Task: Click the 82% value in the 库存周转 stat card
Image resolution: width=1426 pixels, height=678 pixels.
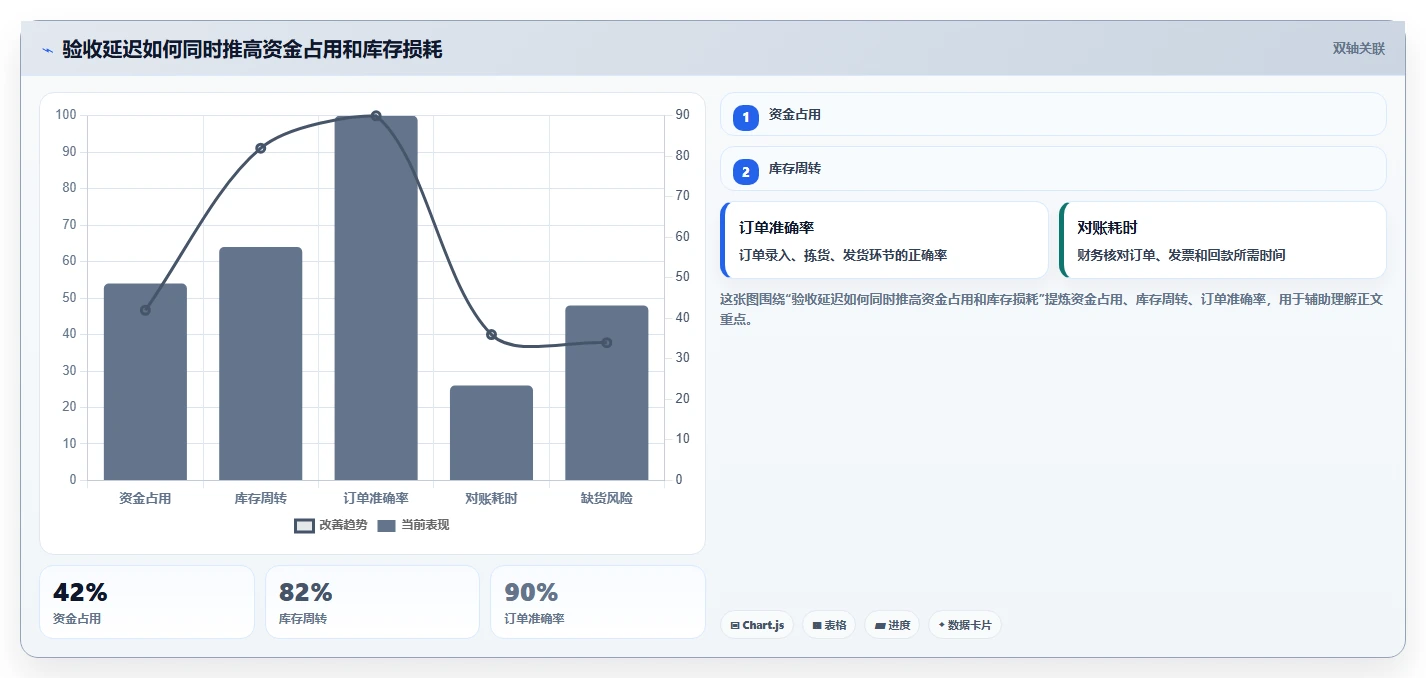Action: (306, 592)
